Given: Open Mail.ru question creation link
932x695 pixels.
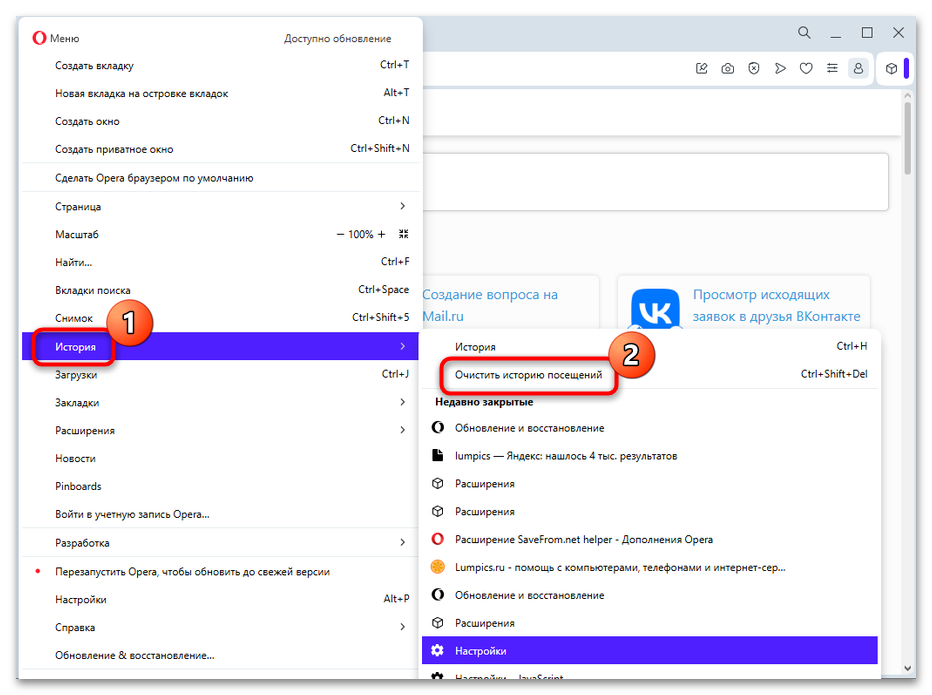Looking at the screenshot, I should click(490, 306).
